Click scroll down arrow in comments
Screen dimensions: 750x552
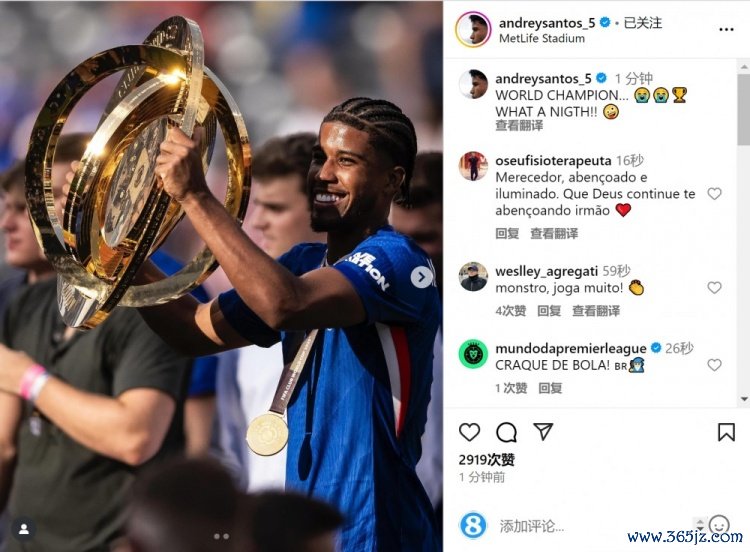[744, 398]
